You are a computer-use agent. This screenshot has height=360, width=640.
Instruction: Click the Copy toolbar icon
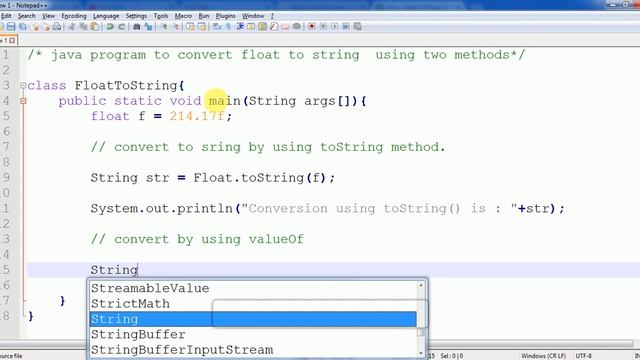83,27
